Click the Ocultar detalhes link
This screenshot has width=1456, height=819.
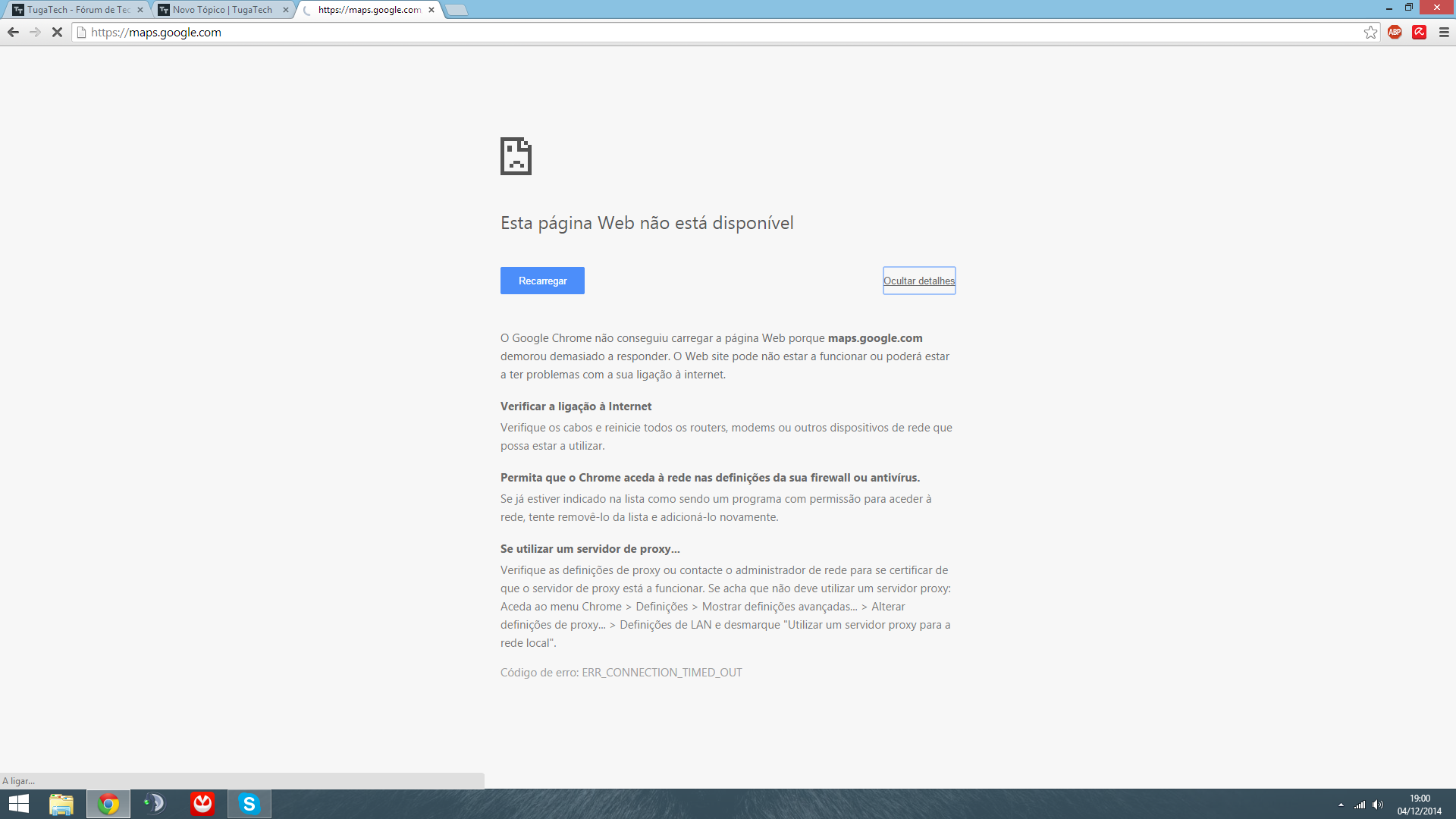click(918, 281)
